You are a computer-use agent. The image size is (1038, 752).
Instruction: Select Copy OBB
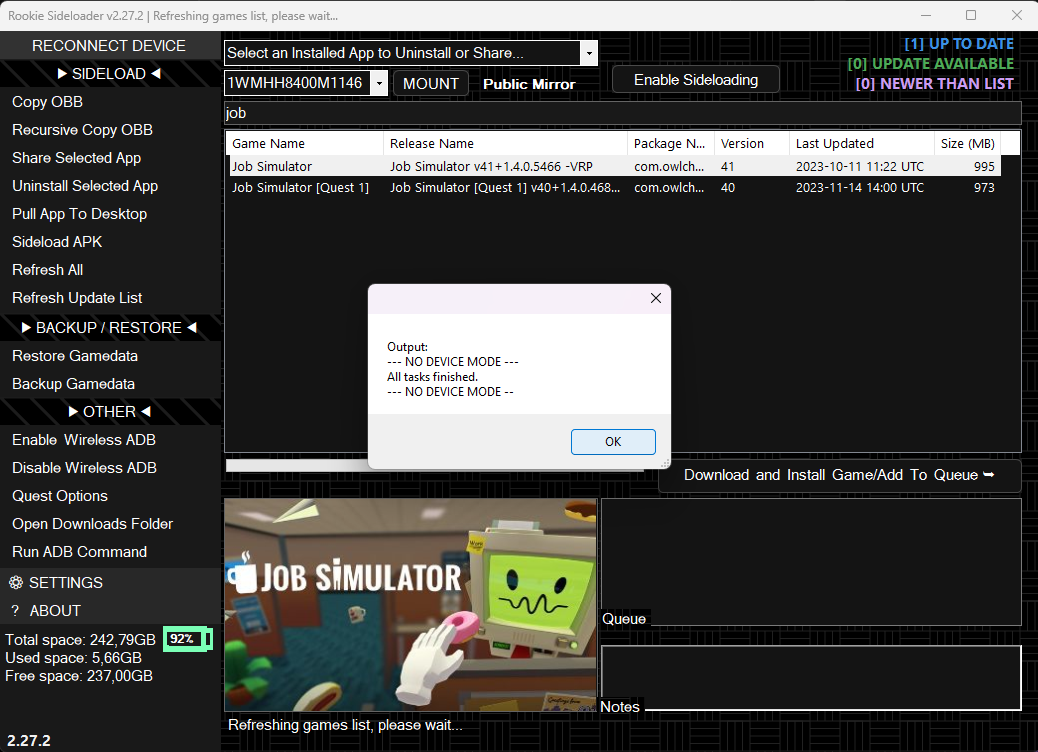[47, 102]
